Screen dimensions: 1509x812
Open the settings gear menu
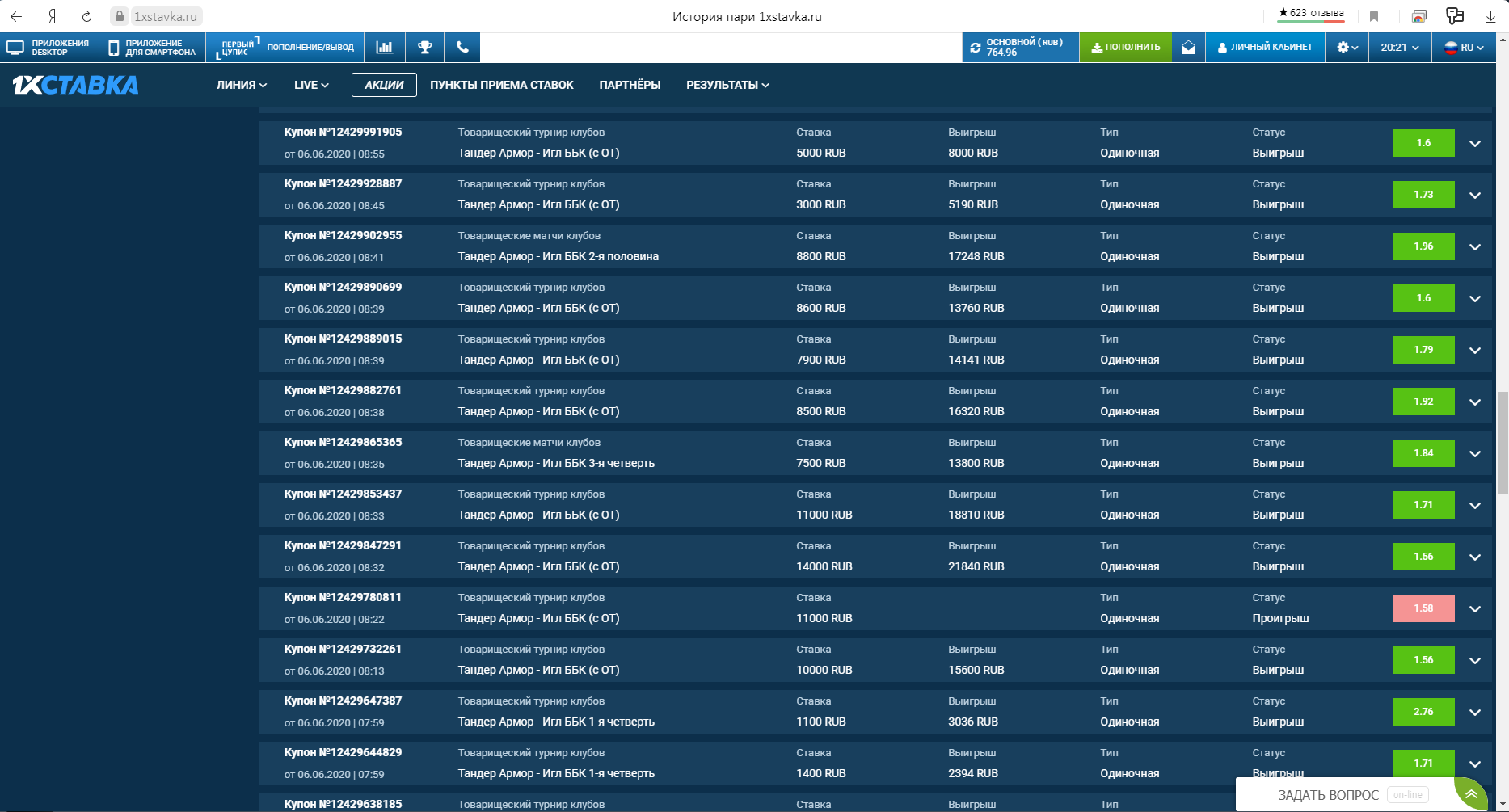(1347, 48)
